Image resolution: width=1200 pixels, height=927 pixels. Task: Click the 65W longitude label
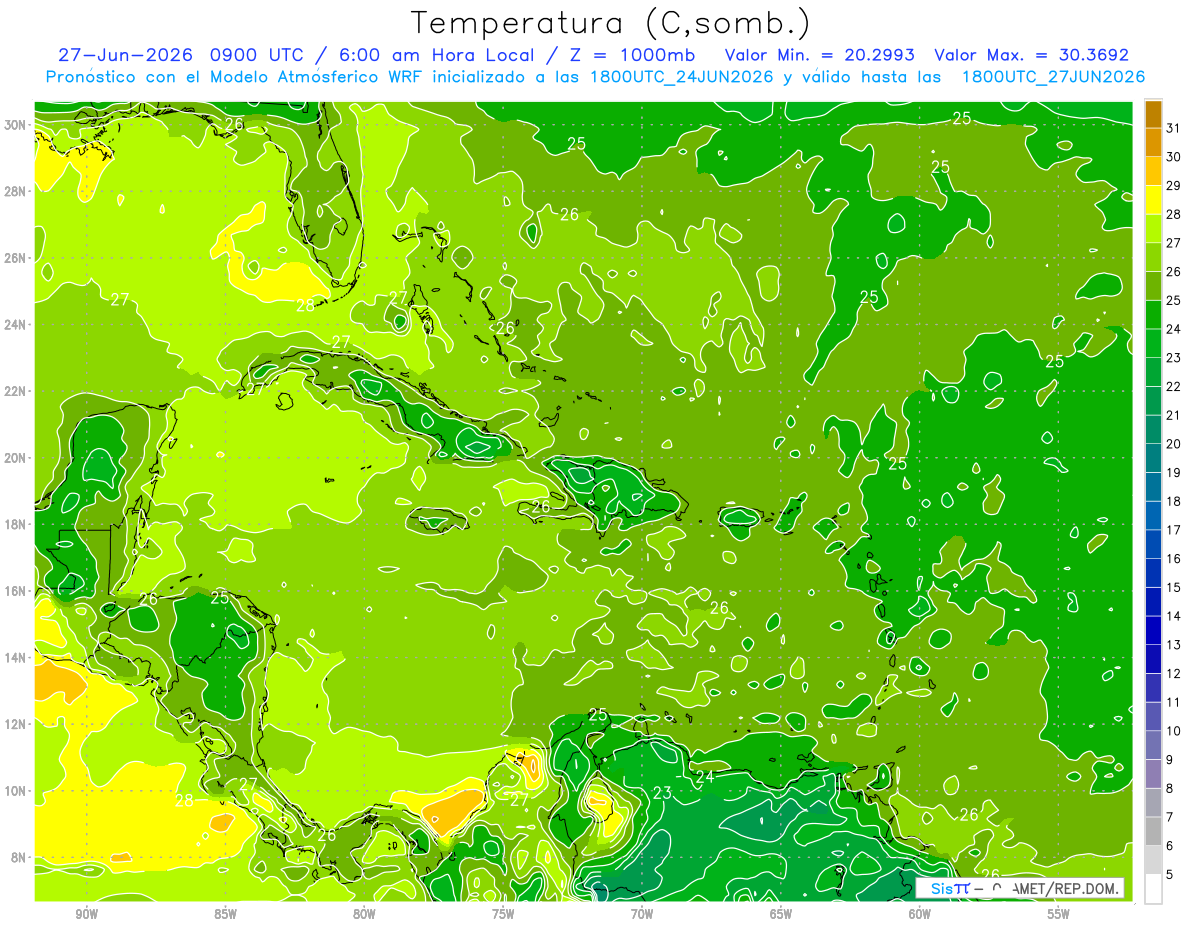(x=781, y=915)
